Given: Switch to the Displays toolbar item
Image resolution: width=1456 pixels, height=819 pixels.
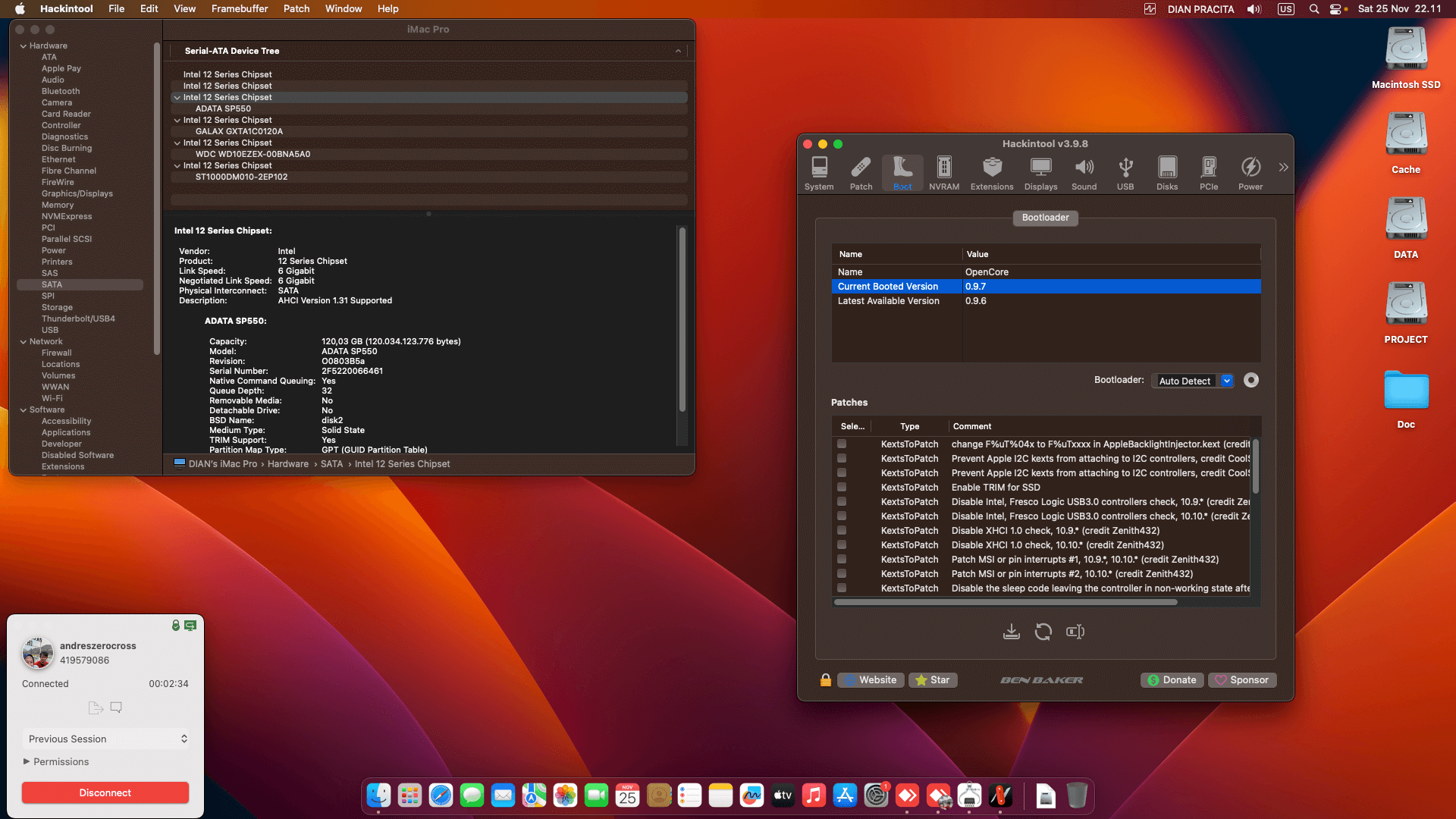Looking at the screenshot, I should point(1040,174).
